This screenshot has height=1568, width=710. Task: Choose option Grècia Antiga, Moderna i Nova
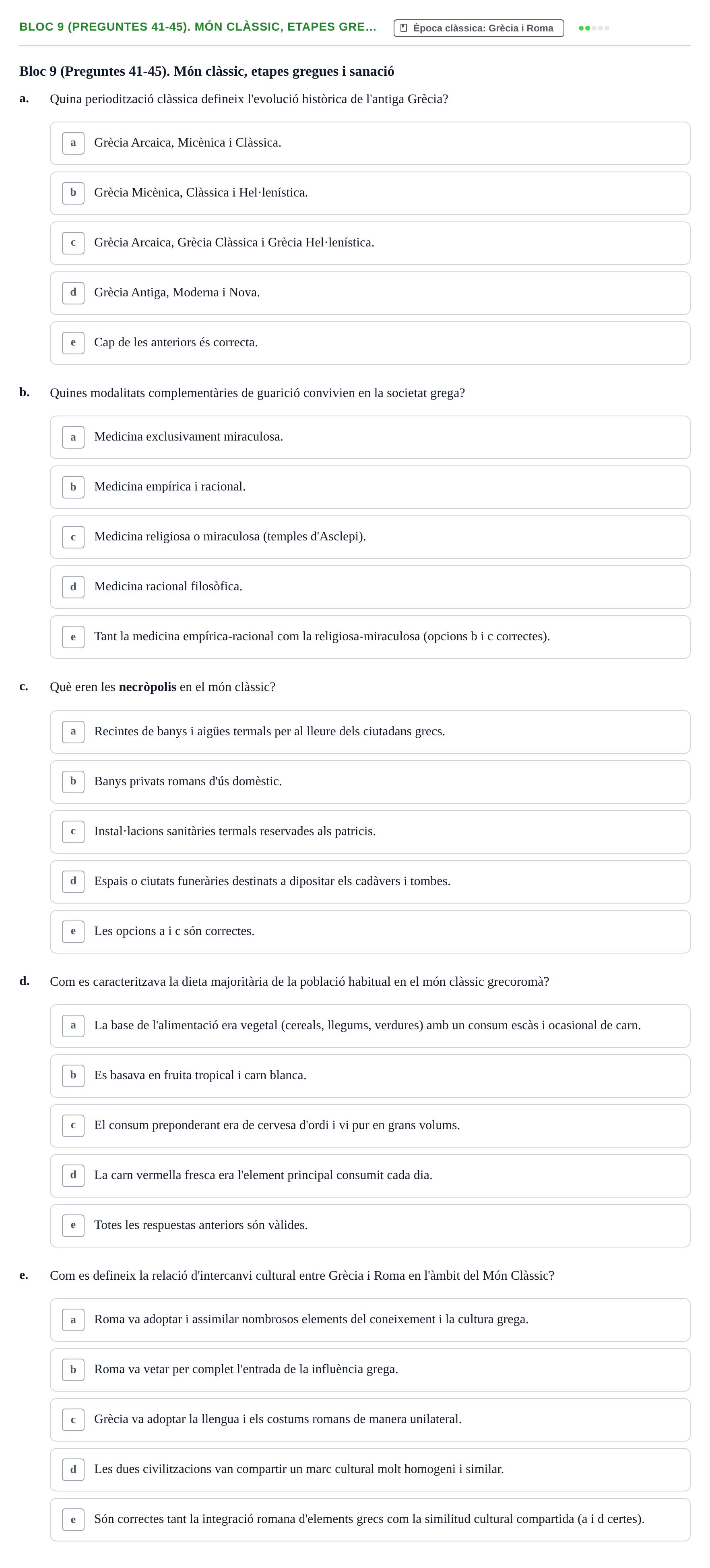pos(370,293)
